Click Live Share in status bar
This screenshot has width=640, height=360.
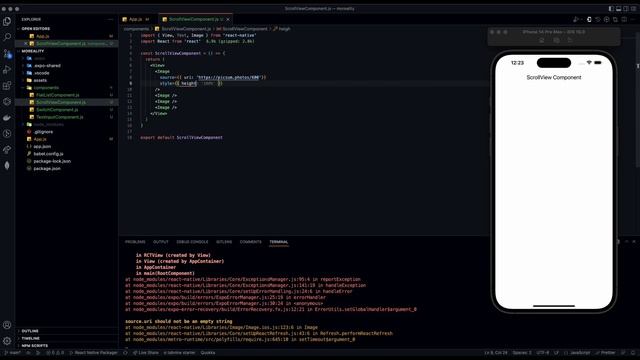(x=146, y=353)
